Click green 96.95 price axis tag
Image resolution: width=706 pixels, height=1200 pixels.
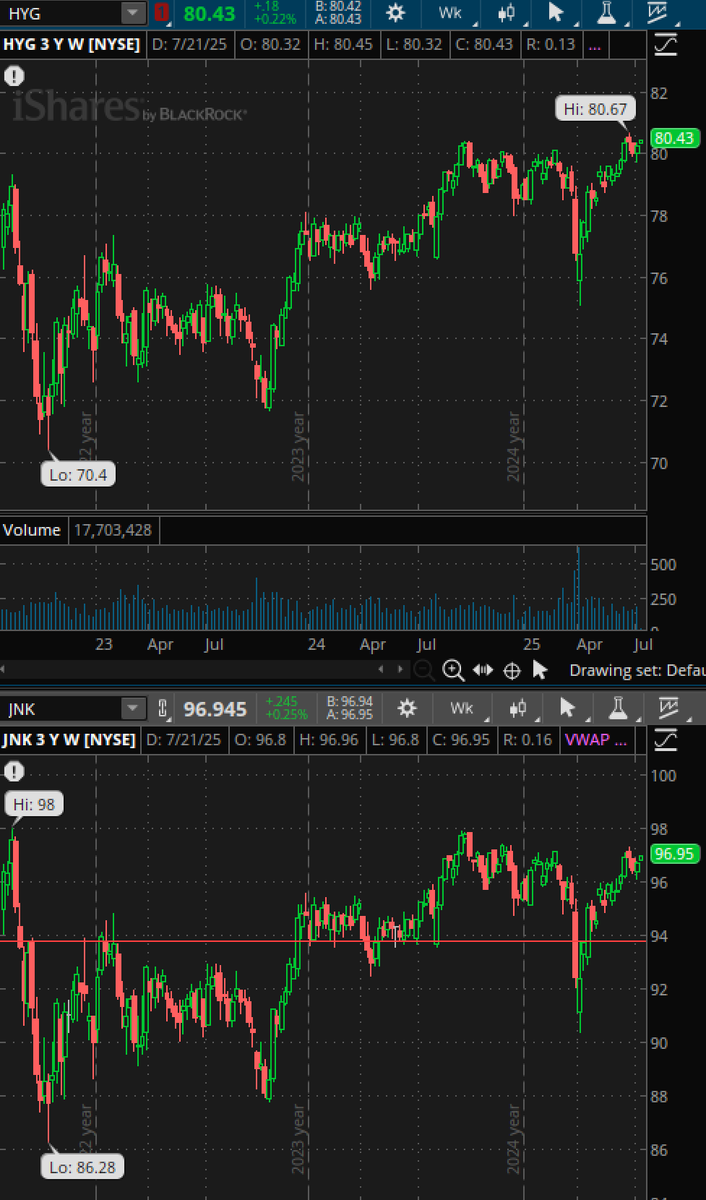point(675,854)
